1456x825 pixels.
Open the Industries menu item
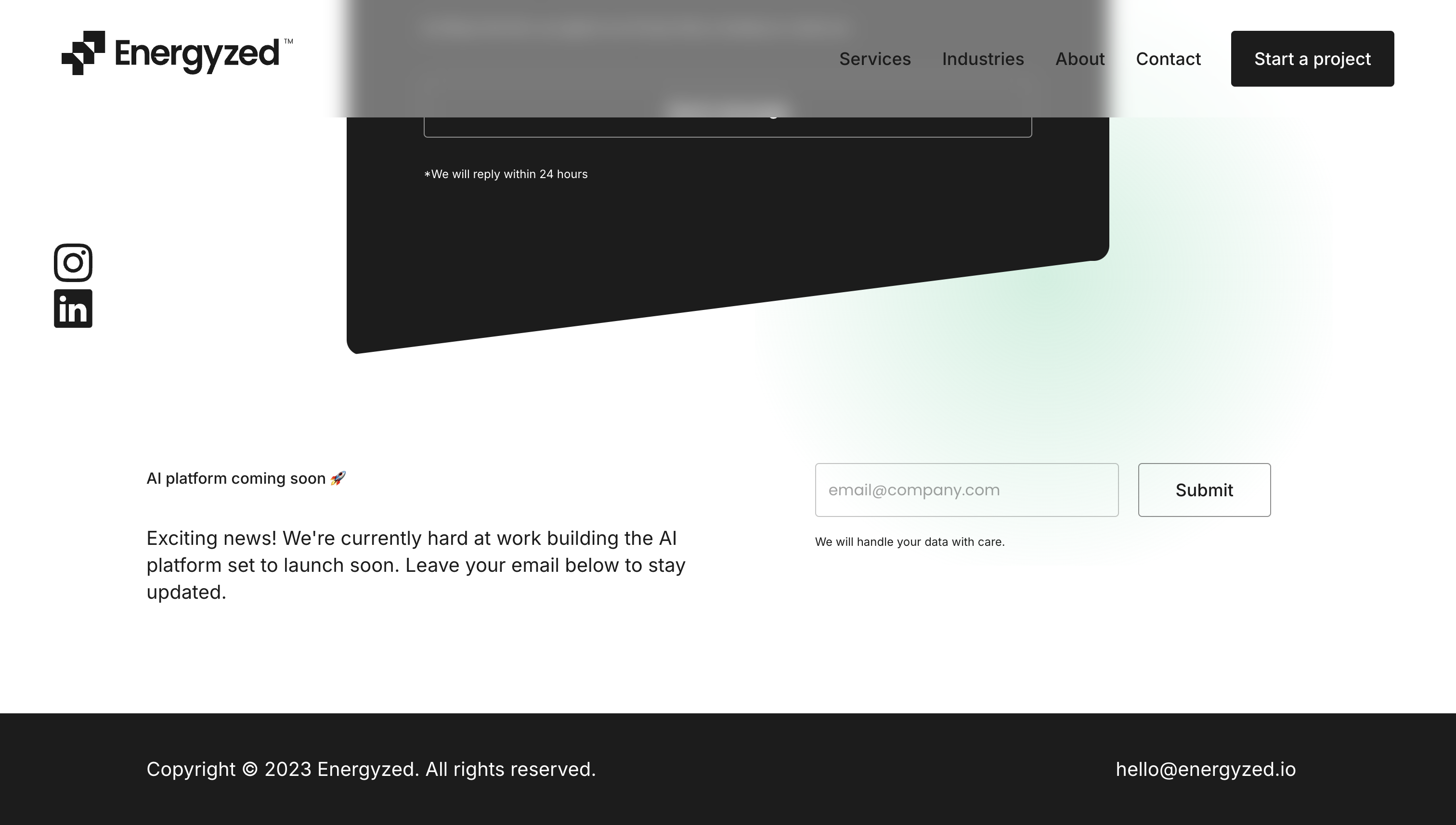pos(982,59)
